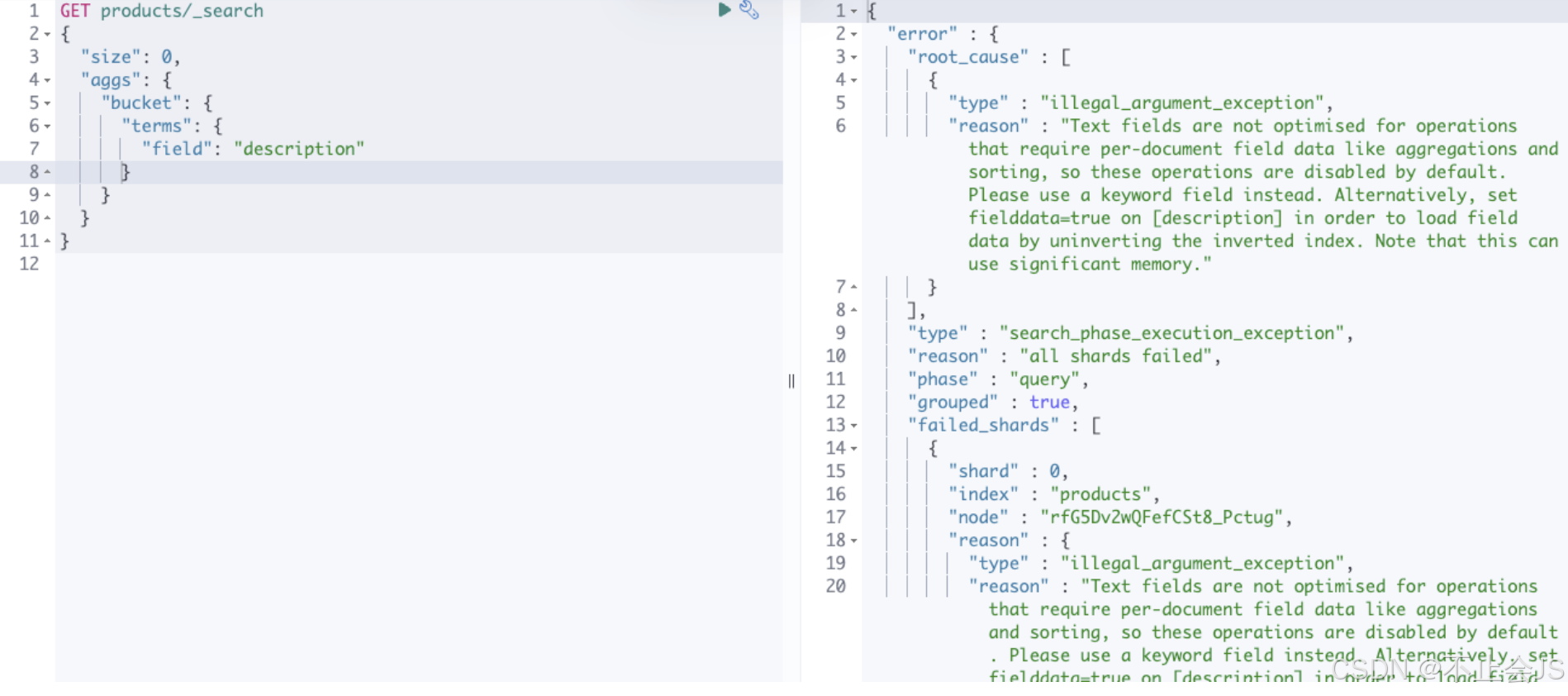Run the request with the play icon

pyautogui.click(x=725, y=10)
